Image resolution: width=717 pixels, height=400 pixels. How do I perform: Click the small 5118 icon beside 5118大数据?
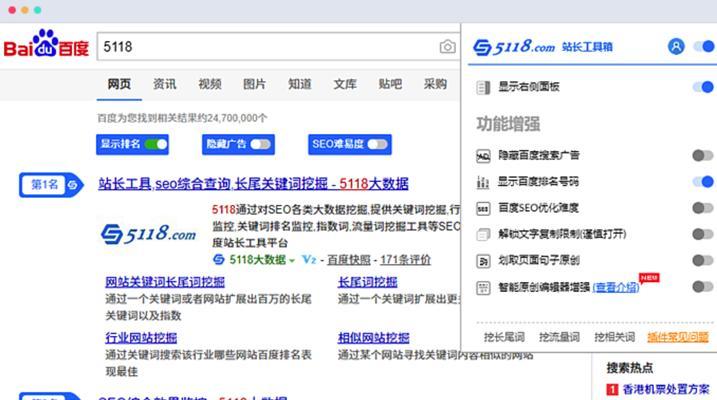pos(219,260)
